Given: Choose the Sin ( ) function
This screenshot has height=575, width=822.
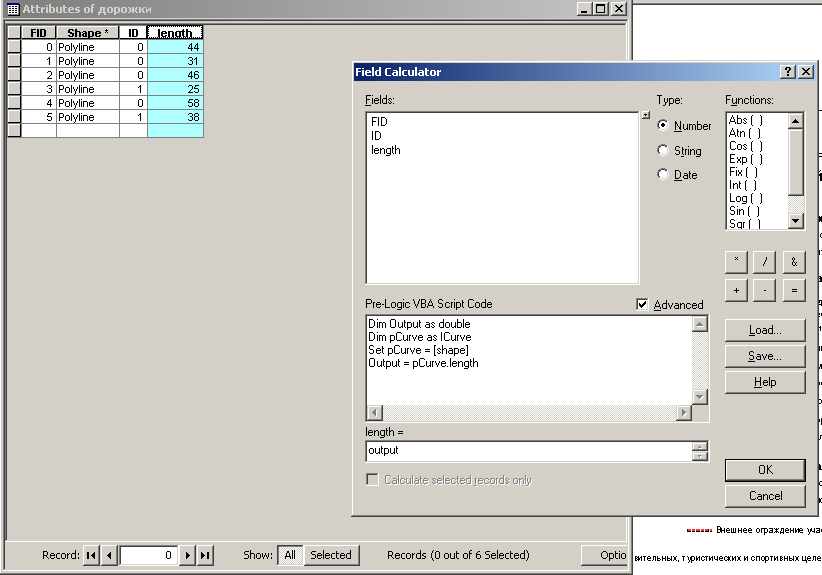Looking at the screenshot, I should [x=744, y=211].
